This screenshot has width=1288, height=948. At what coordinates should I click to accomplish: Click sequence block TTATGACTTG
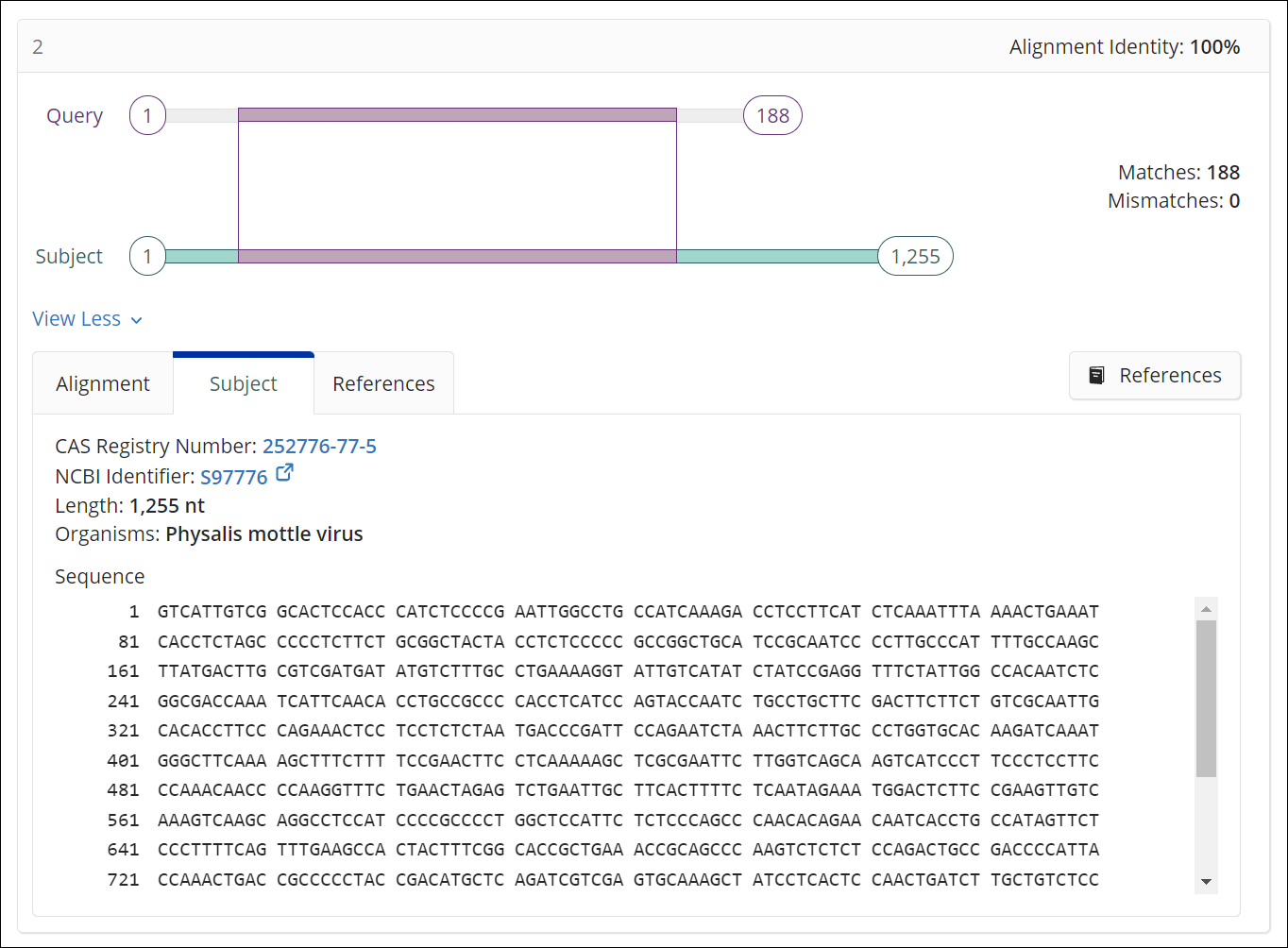[x=212, y=671]
